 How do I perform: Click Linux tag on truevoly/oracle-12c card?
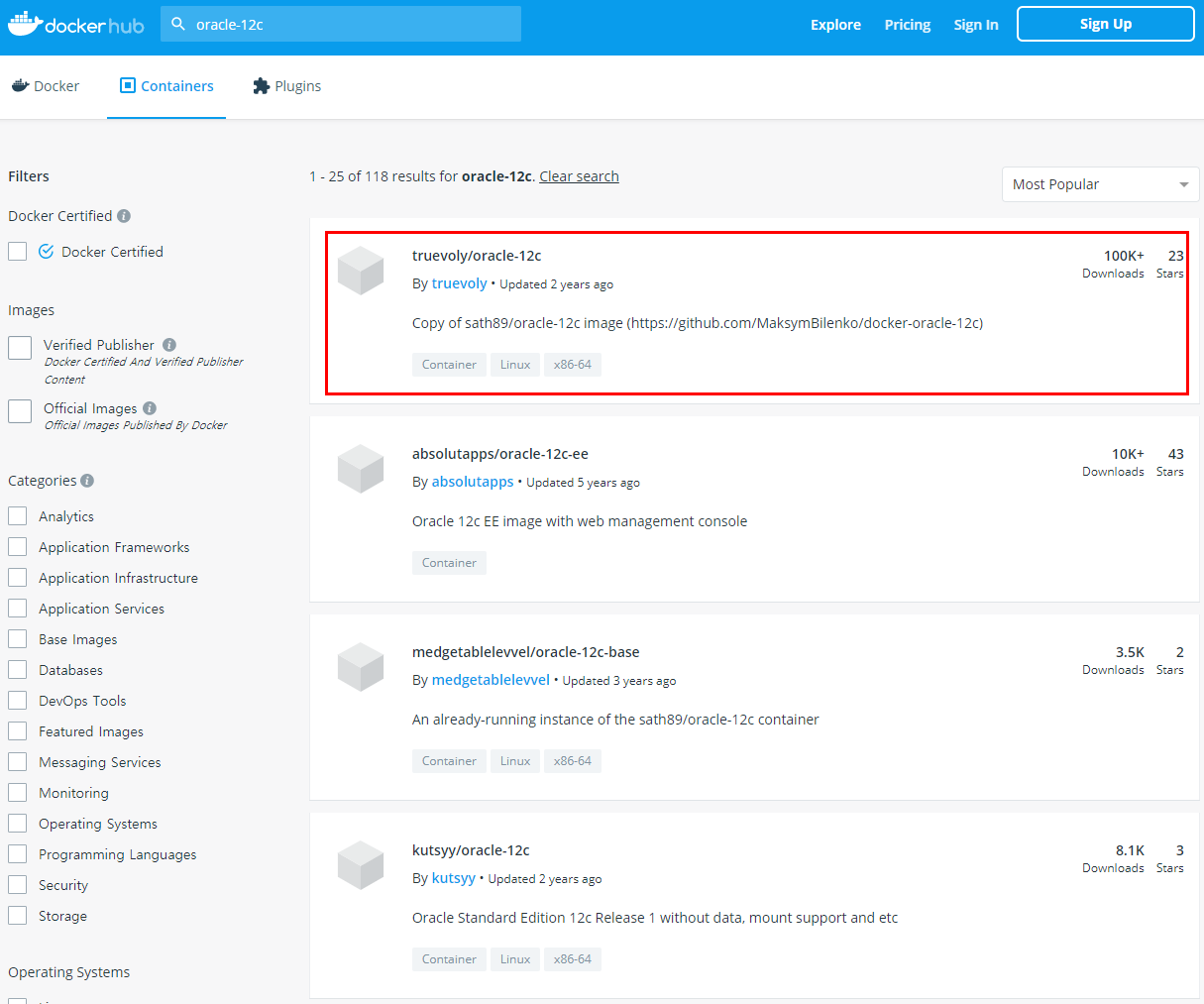point(515,365)
